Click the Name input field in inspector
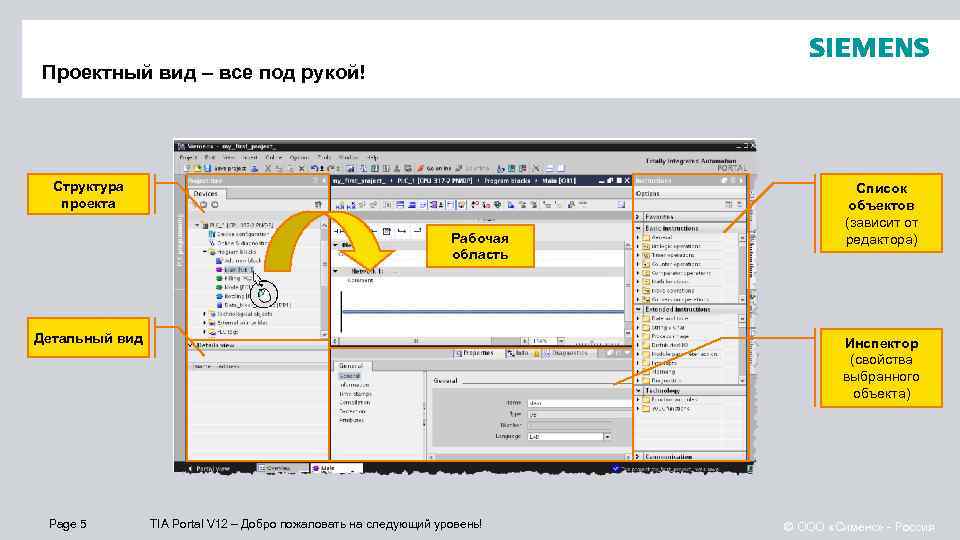This screenshot has width=960, height=540. coord(579,403)
